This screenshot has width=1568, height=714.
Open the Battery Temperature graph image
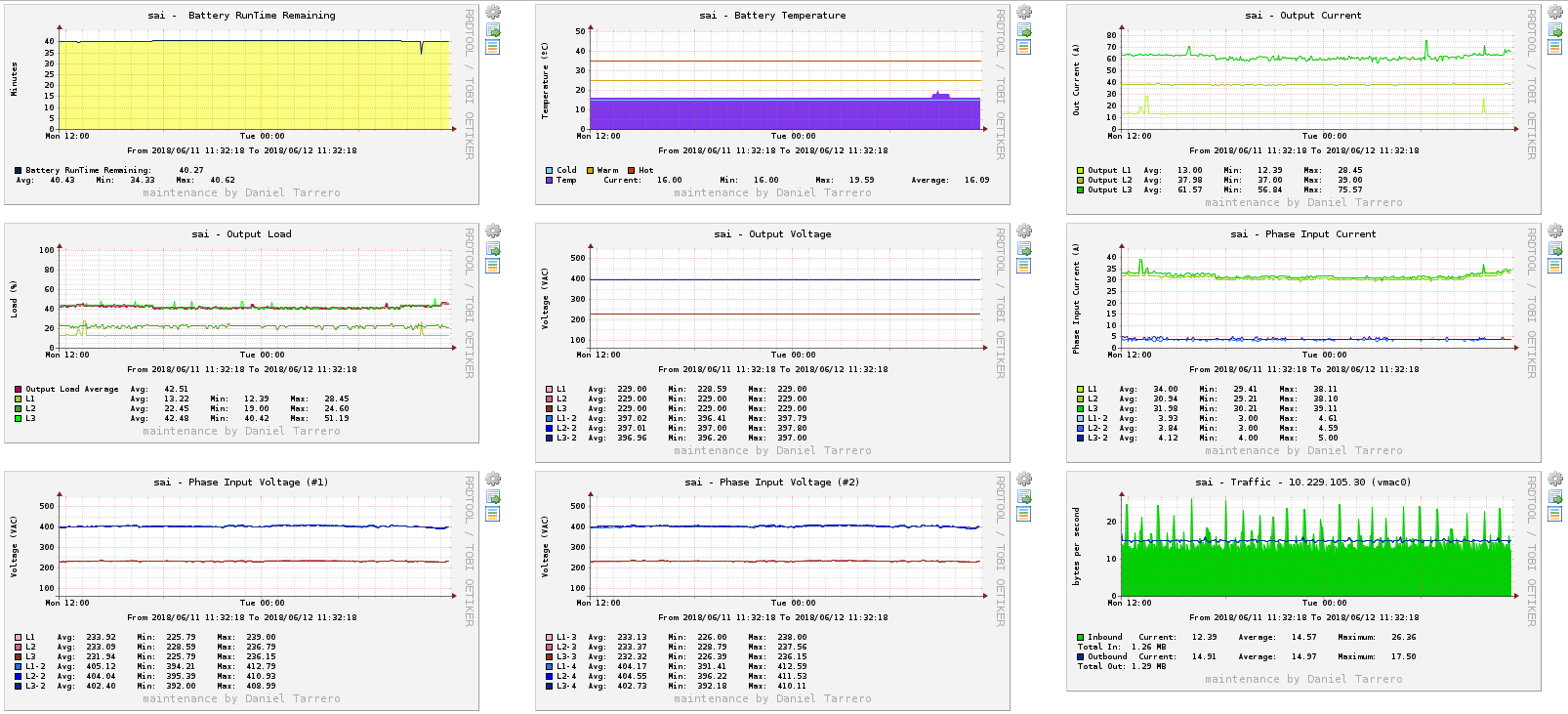click(772, 105)
